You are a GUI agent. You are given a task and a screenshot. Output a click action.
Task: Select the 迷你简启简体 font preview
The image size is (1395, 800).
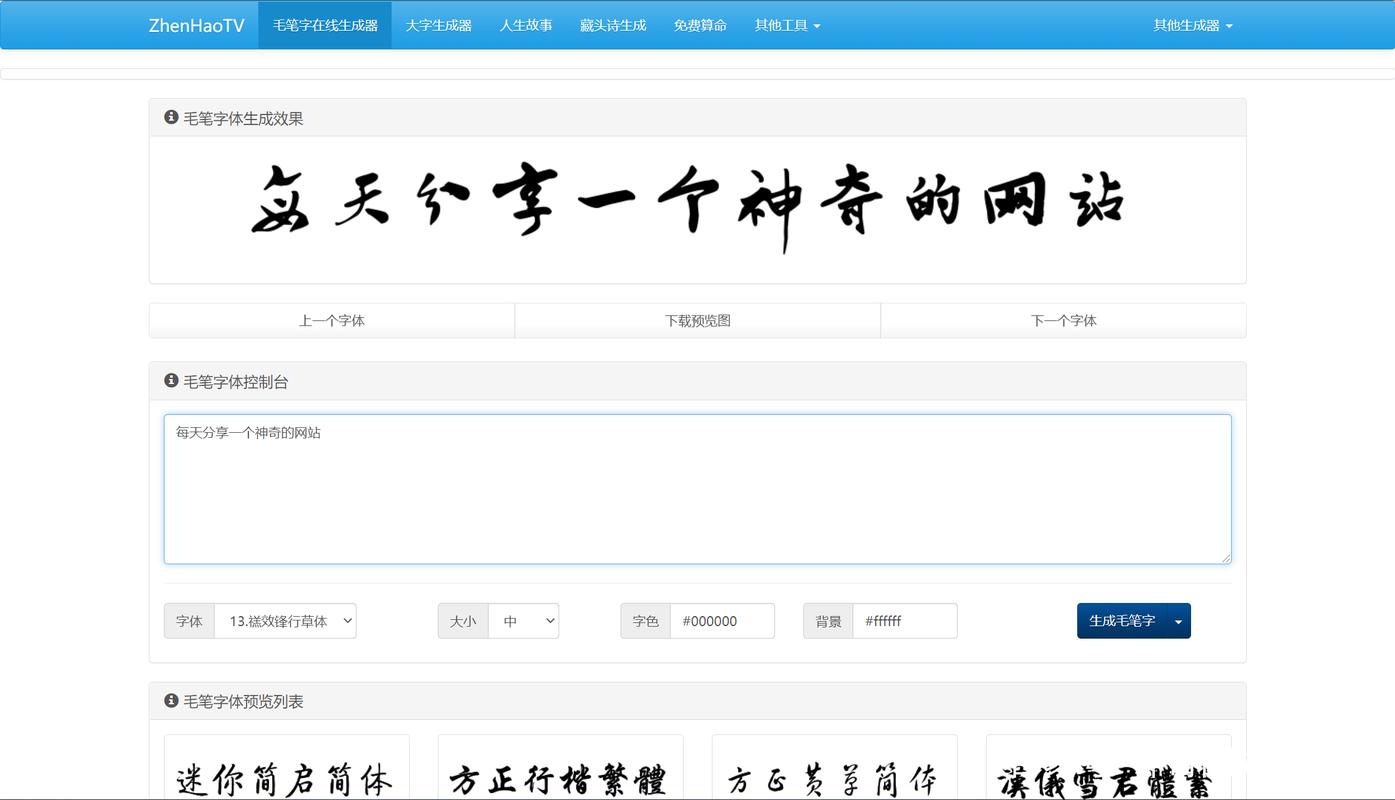point(287,768)
